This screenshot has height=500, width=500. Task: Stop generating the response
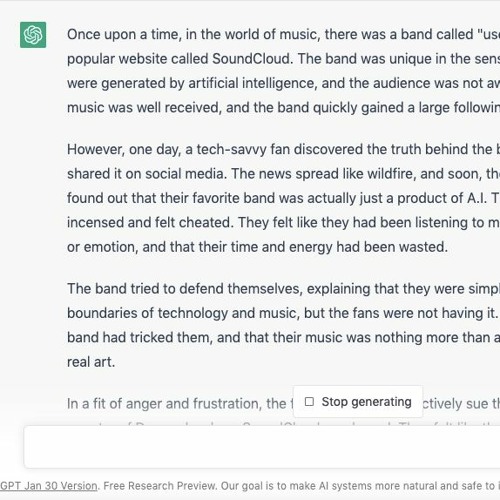pos(358,402)
